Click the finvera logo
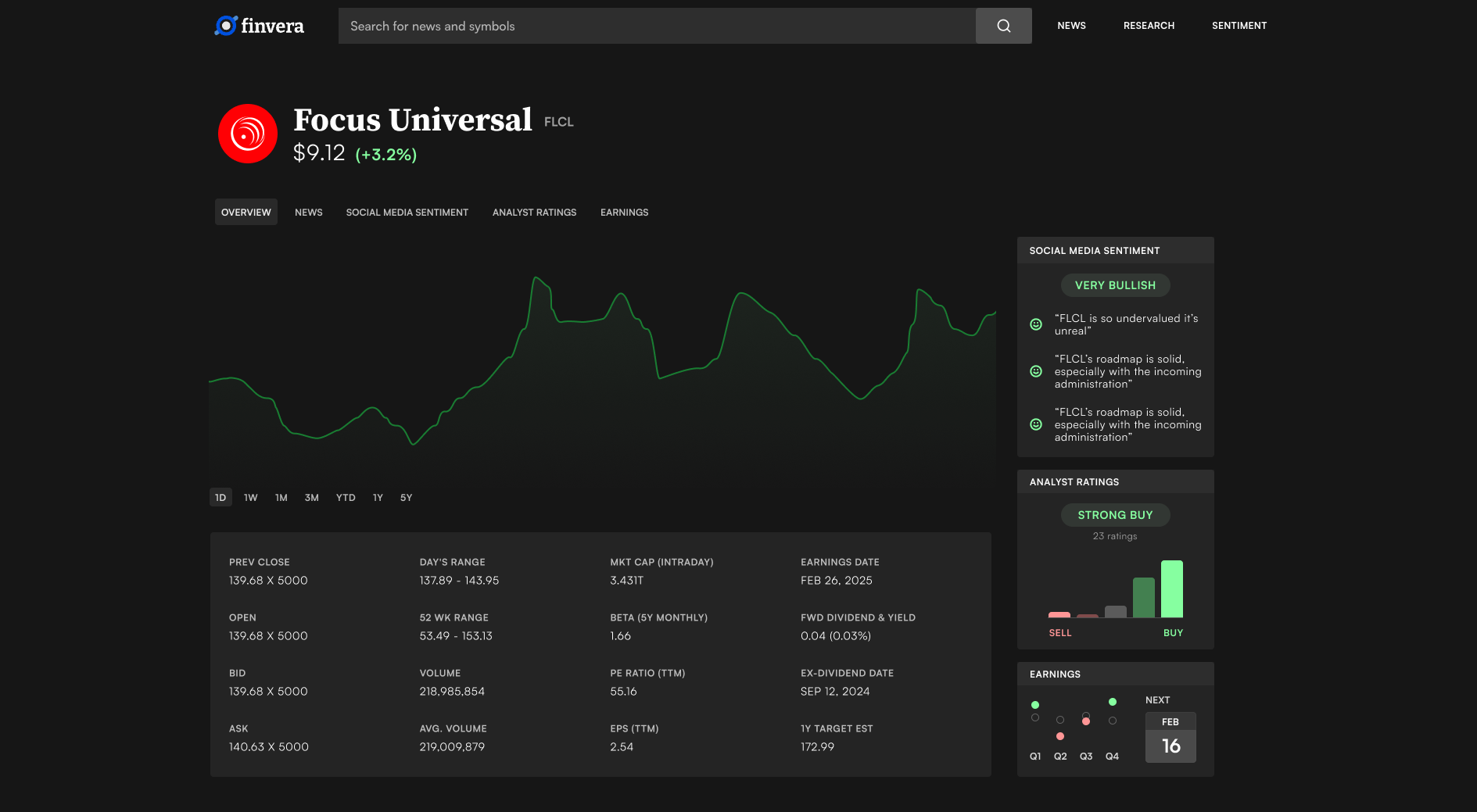 point(259,26)
